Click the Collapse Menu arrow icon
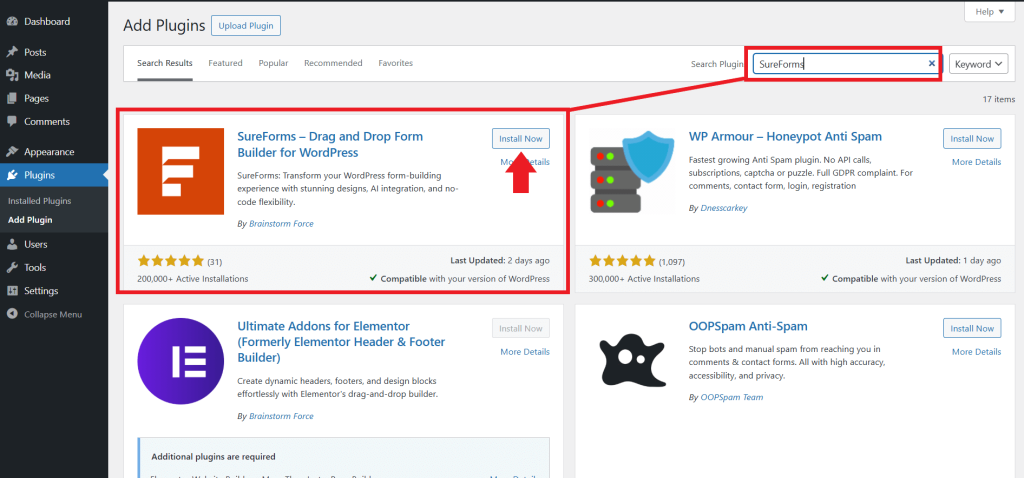 pyautogui.click(x=12, y=314)
